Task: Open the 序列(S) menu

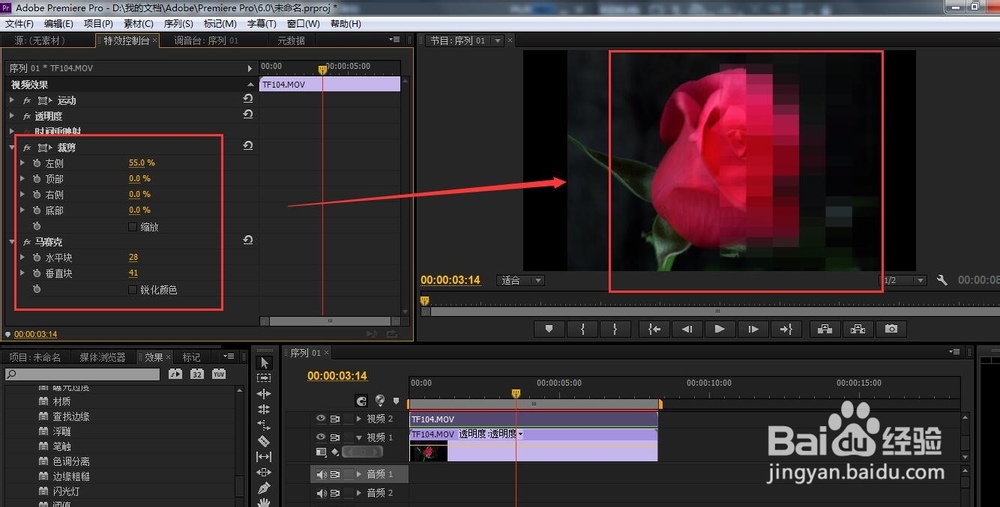Action: pos(179,24)
